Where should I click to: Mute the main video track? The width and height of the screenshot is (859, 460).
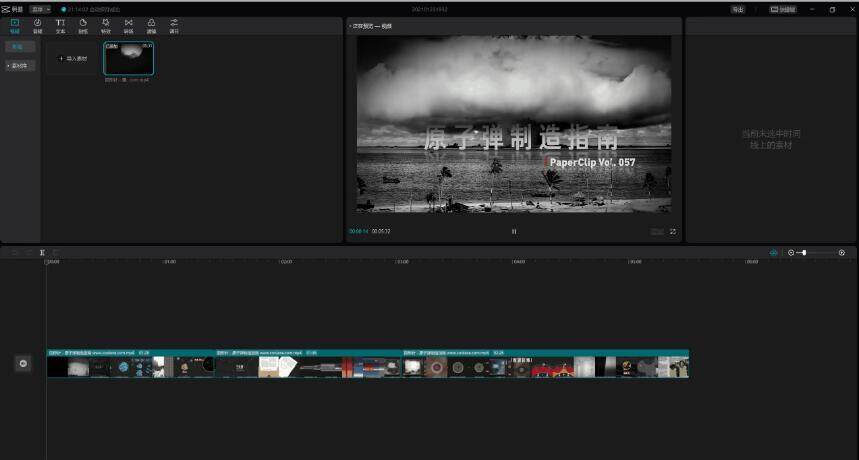point(23,364)
